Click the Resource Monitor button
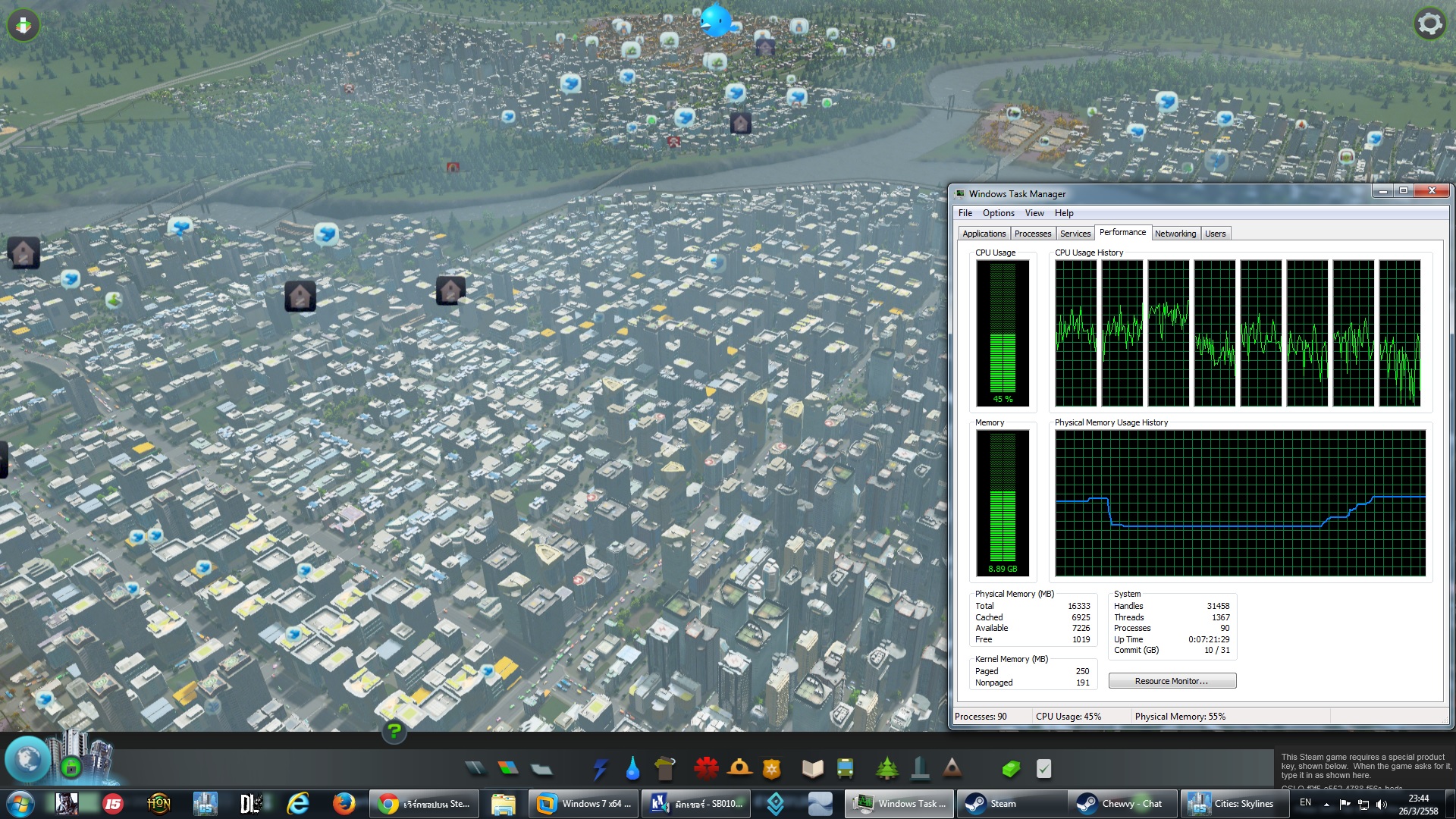 (x=1172, y=681)
